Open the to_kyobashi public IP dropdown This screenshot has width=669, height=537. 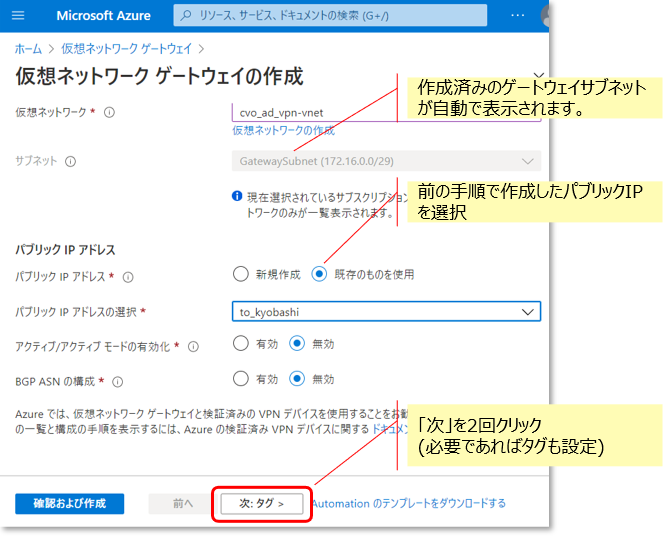(x=387, y=312)
